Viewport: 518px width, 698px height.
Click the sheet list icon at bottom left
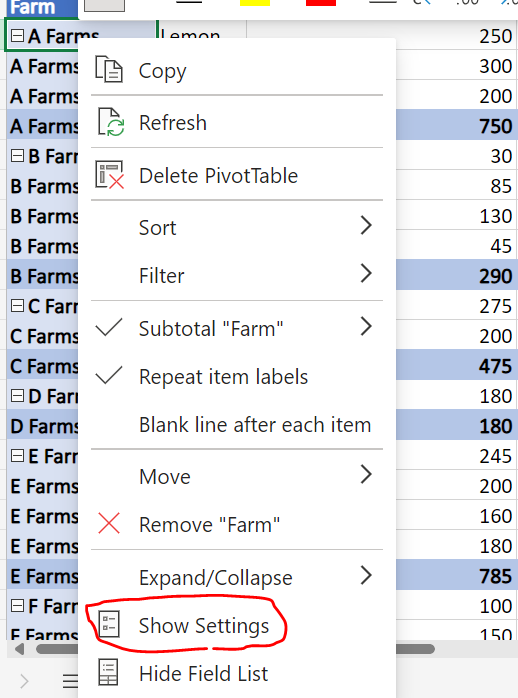70,681
